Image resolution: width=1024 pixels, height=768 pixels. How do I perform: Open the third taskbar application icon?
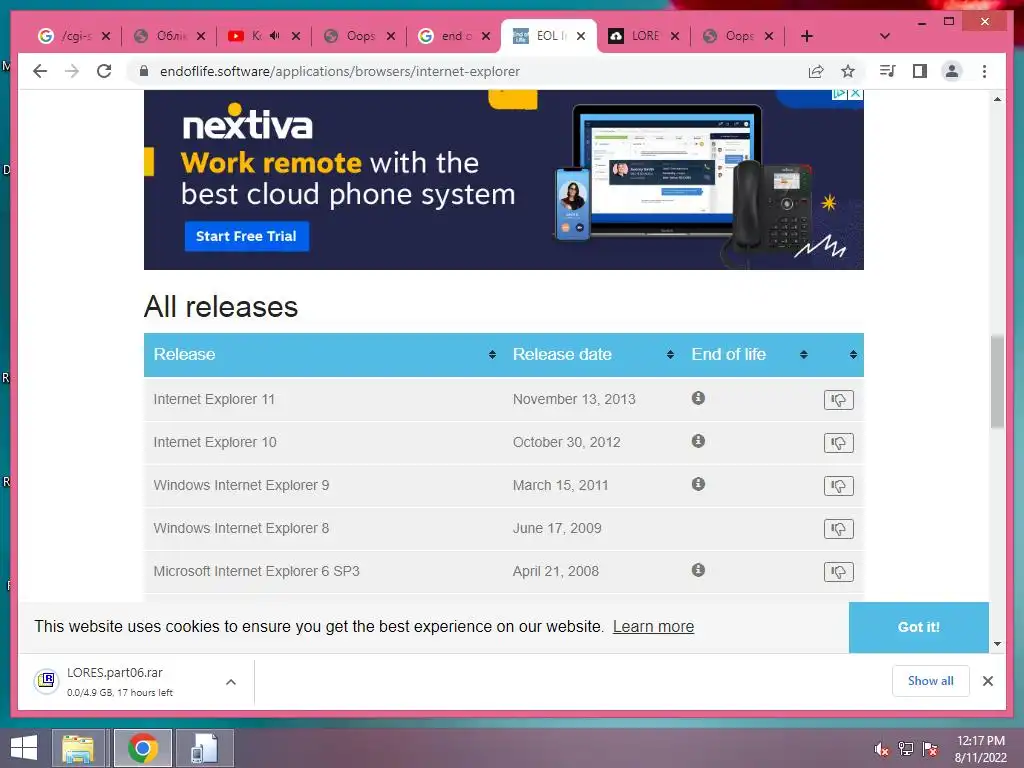(x=204, y=748)
